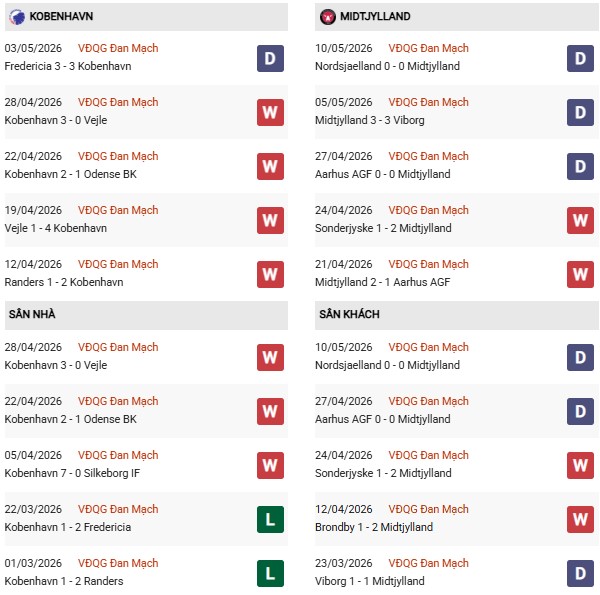The width and height of the screenshot is (600, 595).
Task: Click the W badge for Kobenhavn 7-0 Silkeborg IF
Action: pyautogui.click(x=270, y=466)
